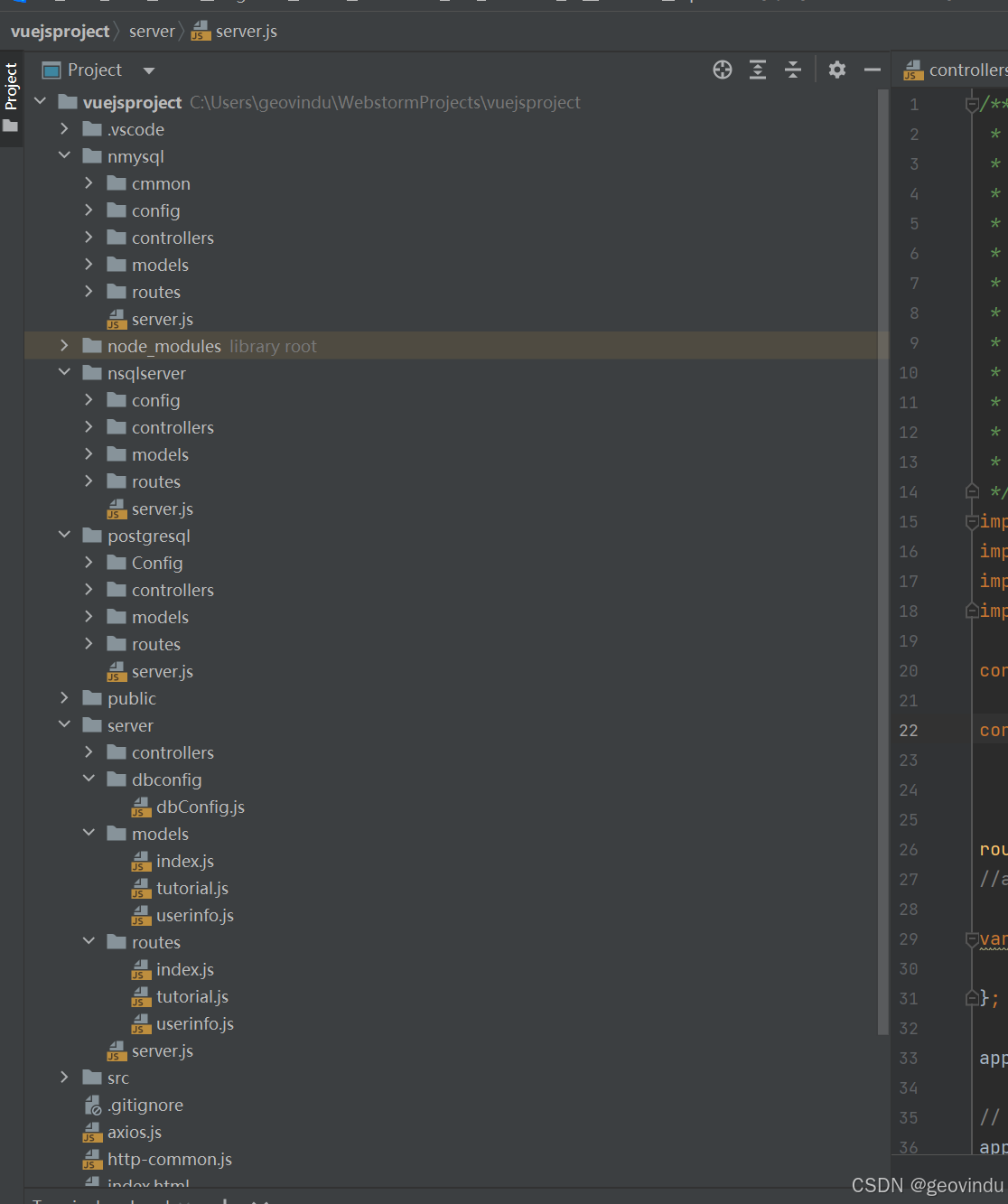Viewport: 1008px width, 1204px height.
Task: Fold the comment block at line 1
Action: coord(972,105)
